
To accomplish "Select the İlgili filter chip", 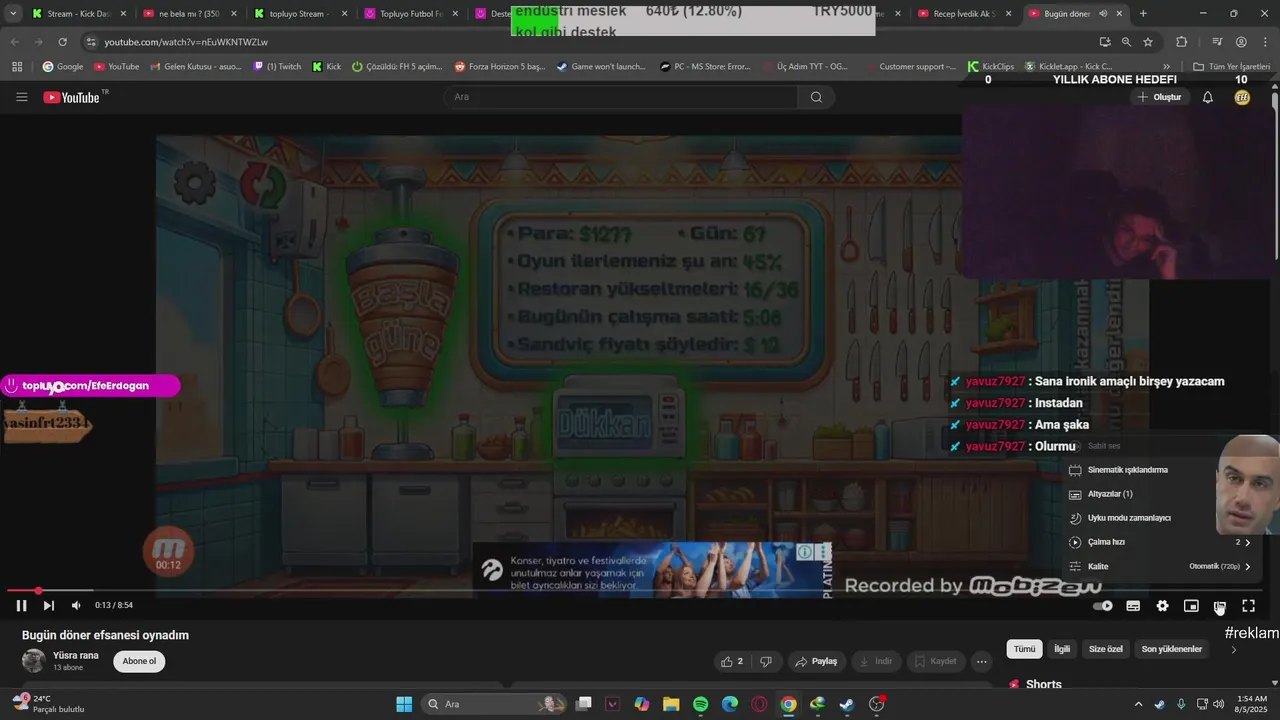I will (1062, 649).
